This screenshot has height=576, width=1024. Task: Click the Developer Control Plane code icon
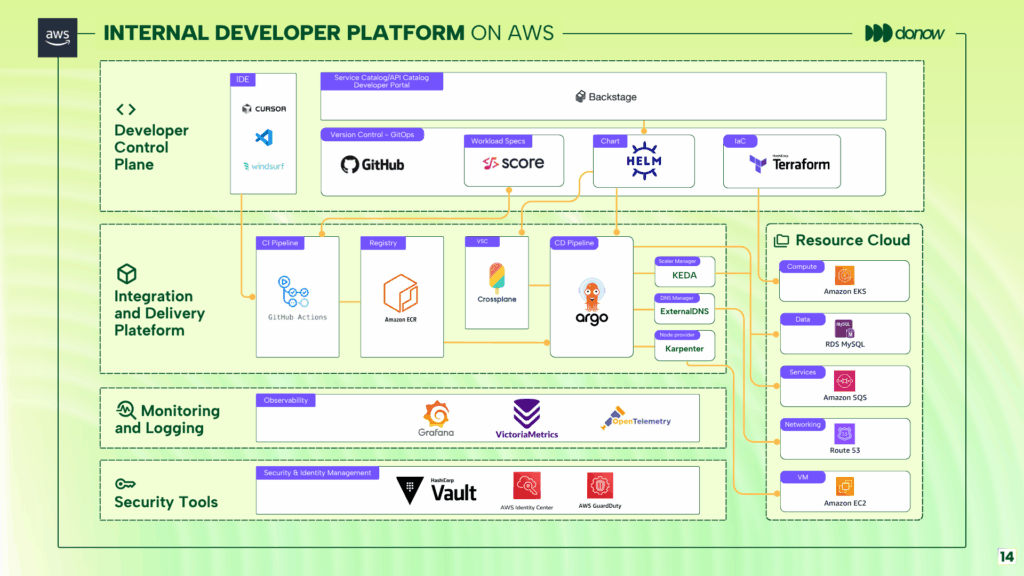pos(126,109)
